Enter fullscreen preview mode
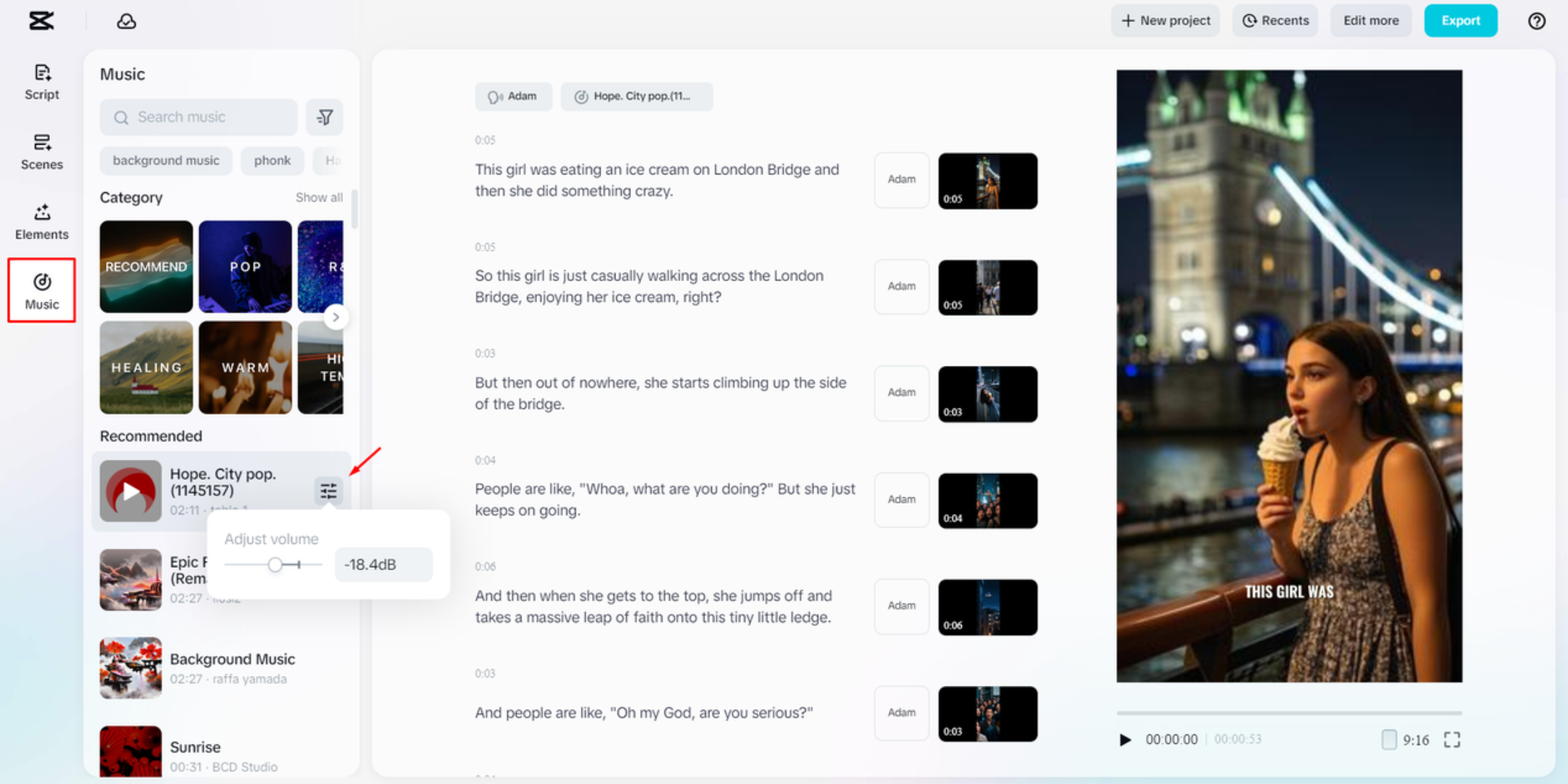This screenshot has width=1568, height=784. click(x=1451, y=740)
